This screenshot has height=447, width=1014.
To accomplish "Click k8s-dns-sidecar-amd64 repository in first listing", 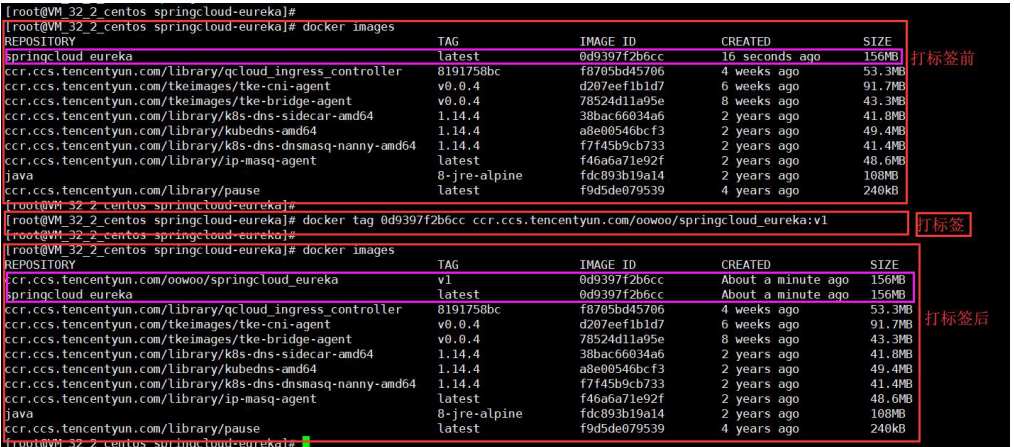I will [x=189, y=116].
